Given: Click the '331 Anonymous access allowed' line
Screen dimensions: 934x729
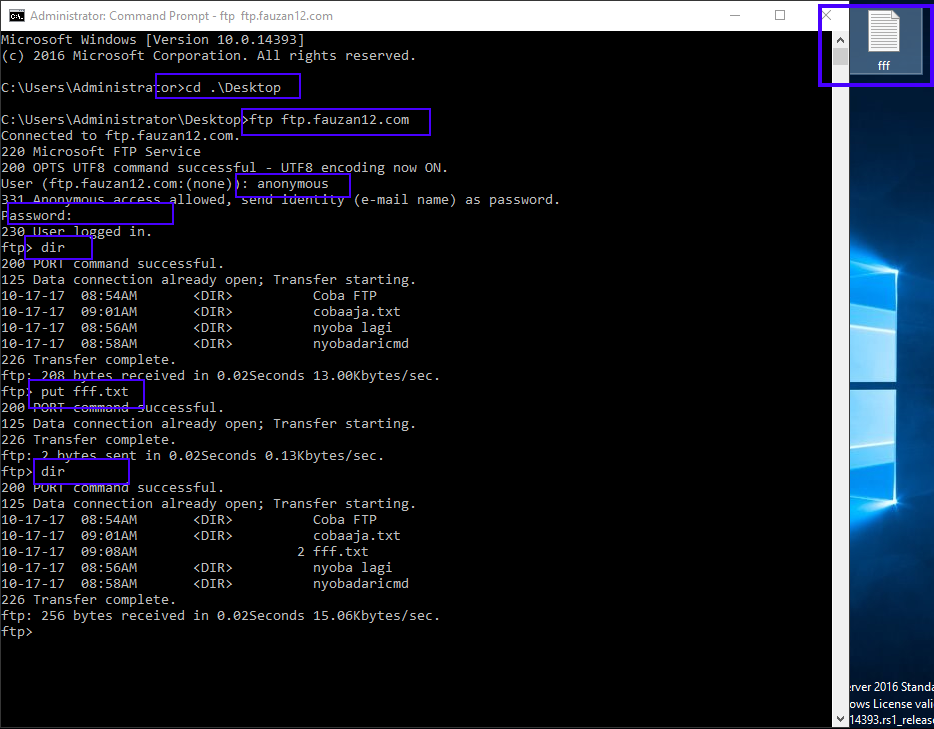Looking at the screenshot, I should [x=281, y=200].
